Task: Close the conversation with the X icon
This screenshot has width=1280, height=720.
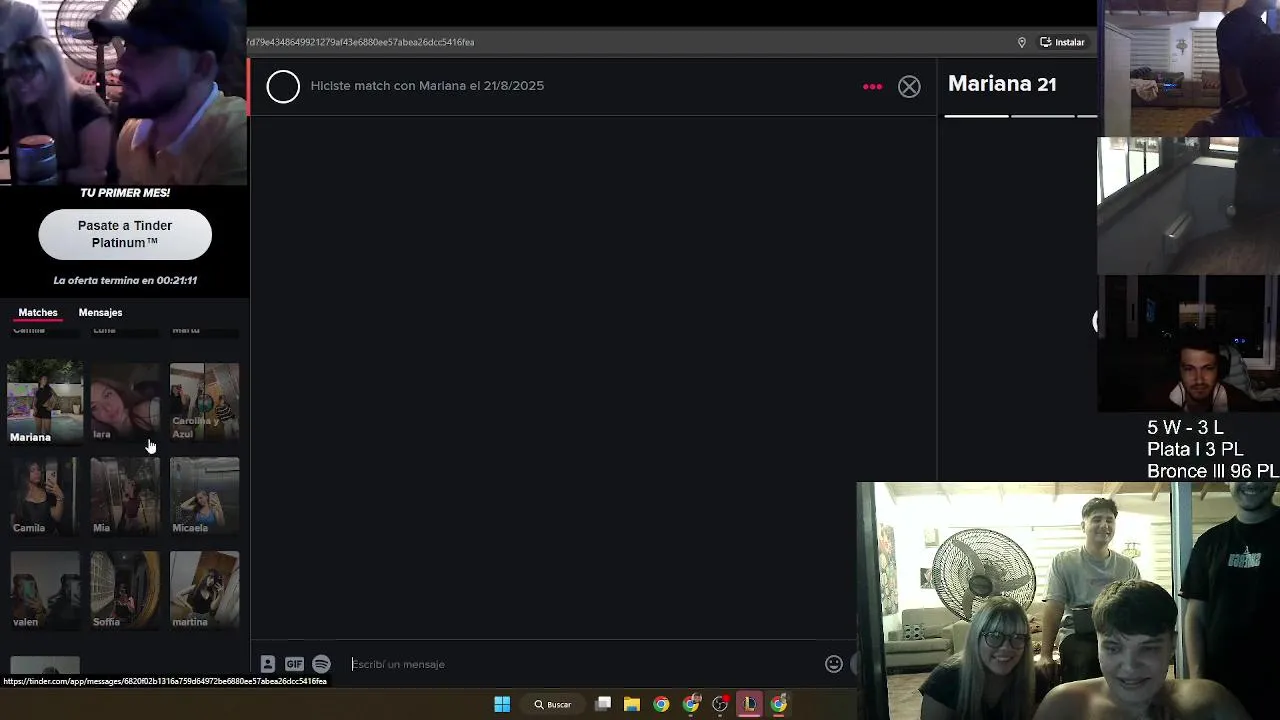Action: (x=909, y=87)
